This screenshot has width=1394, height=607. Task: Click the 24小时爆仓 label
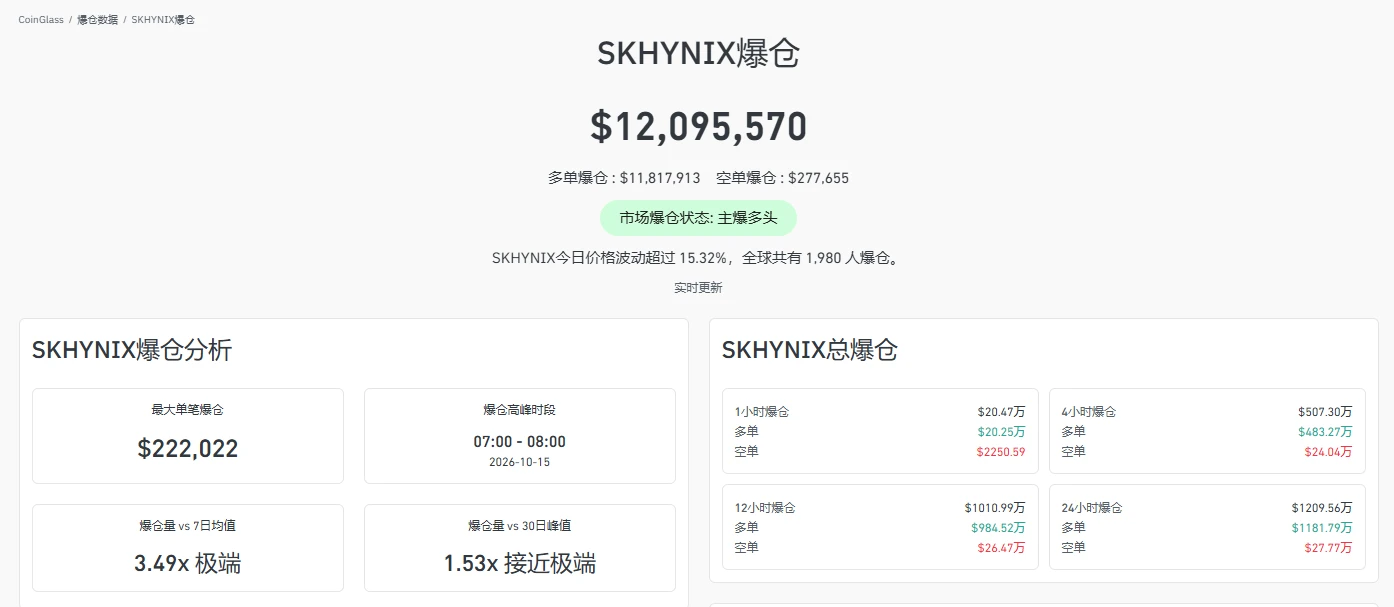pyautogui.click(x=1092, y=508)
